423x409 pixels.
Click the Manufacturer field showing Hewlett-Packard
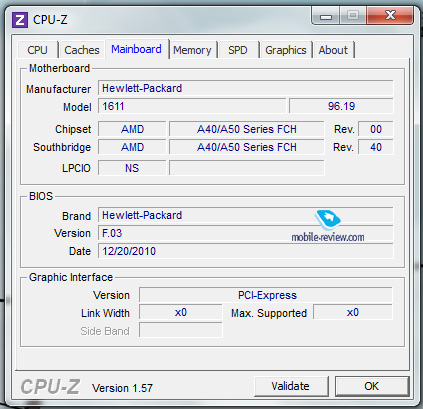click(x=246, y=88)
